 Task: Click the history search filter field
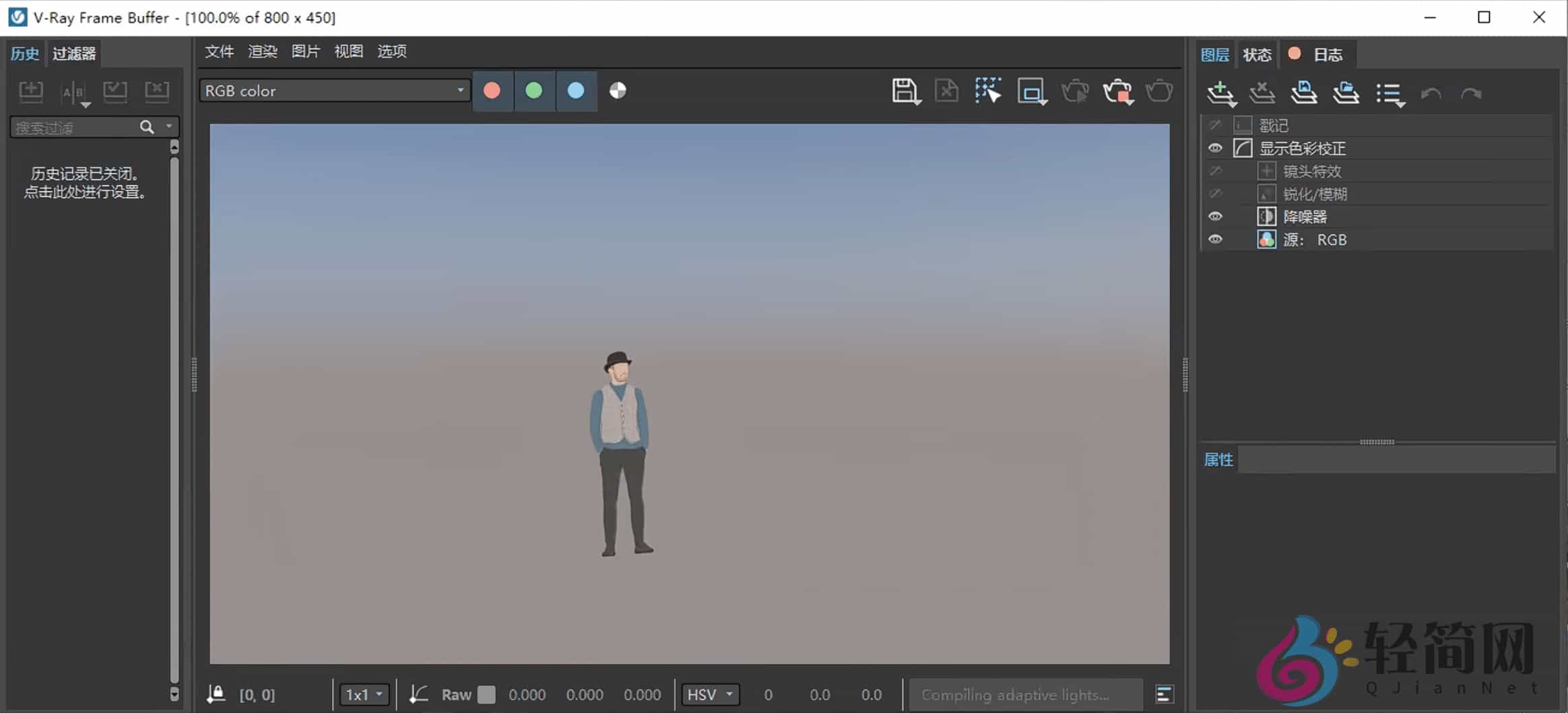74,126
